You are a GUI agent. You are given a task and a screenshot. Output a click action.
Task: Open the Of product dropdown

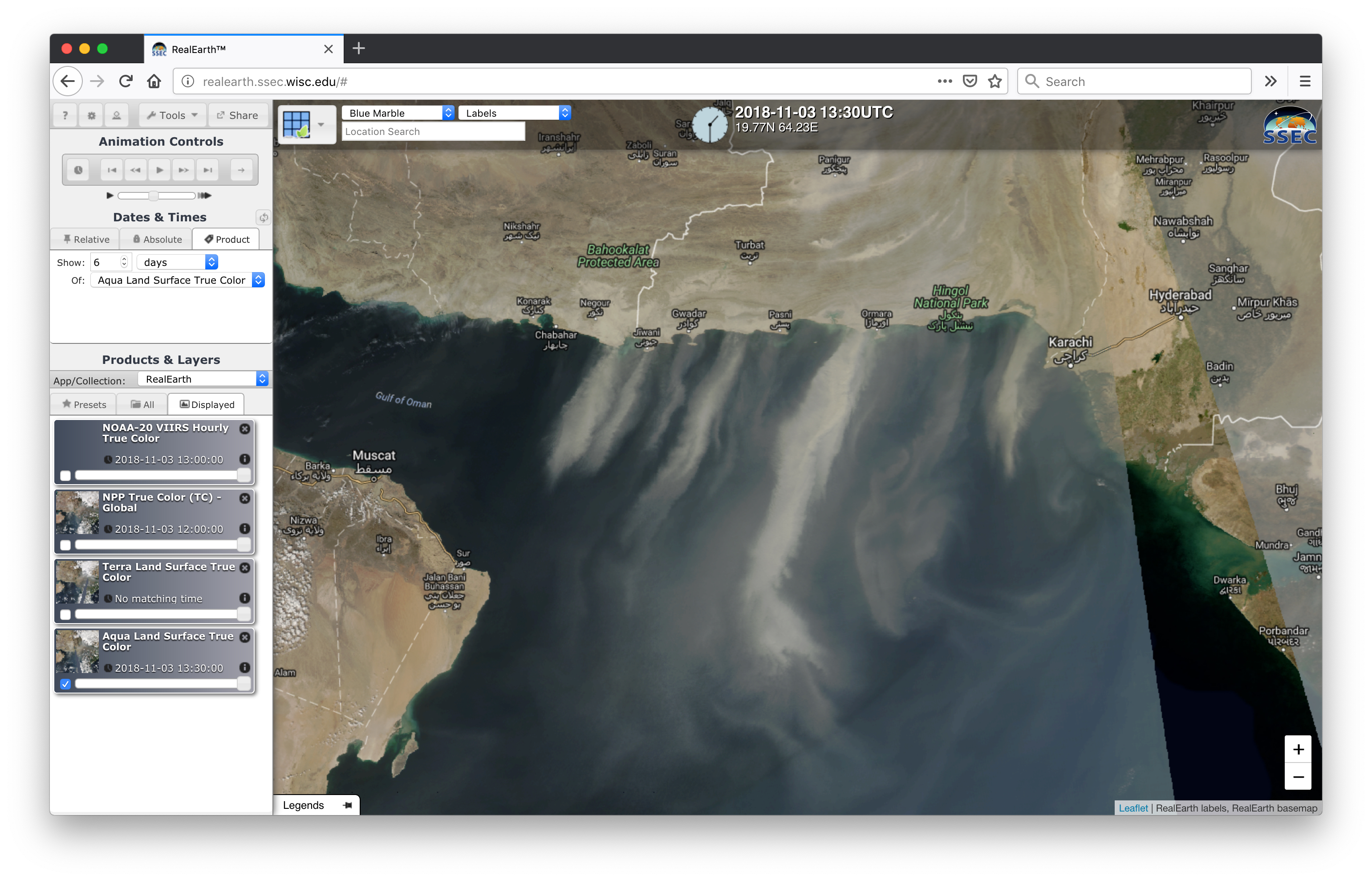pos(178,280)
